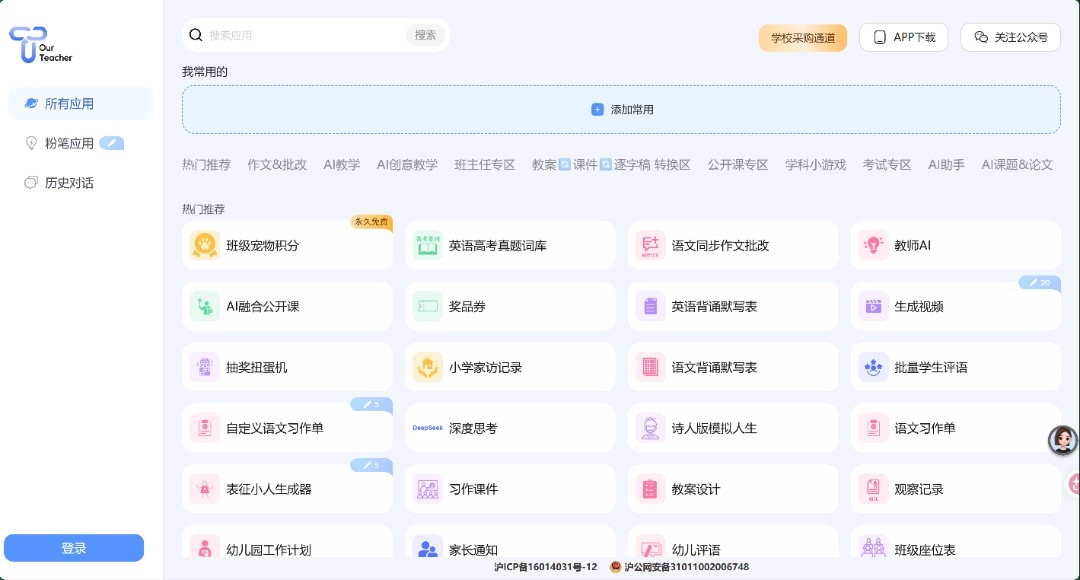Viewport: 1080px width, 580px height.
Task: Click the 关注公众号 button
Action: tap(1010, 37)
